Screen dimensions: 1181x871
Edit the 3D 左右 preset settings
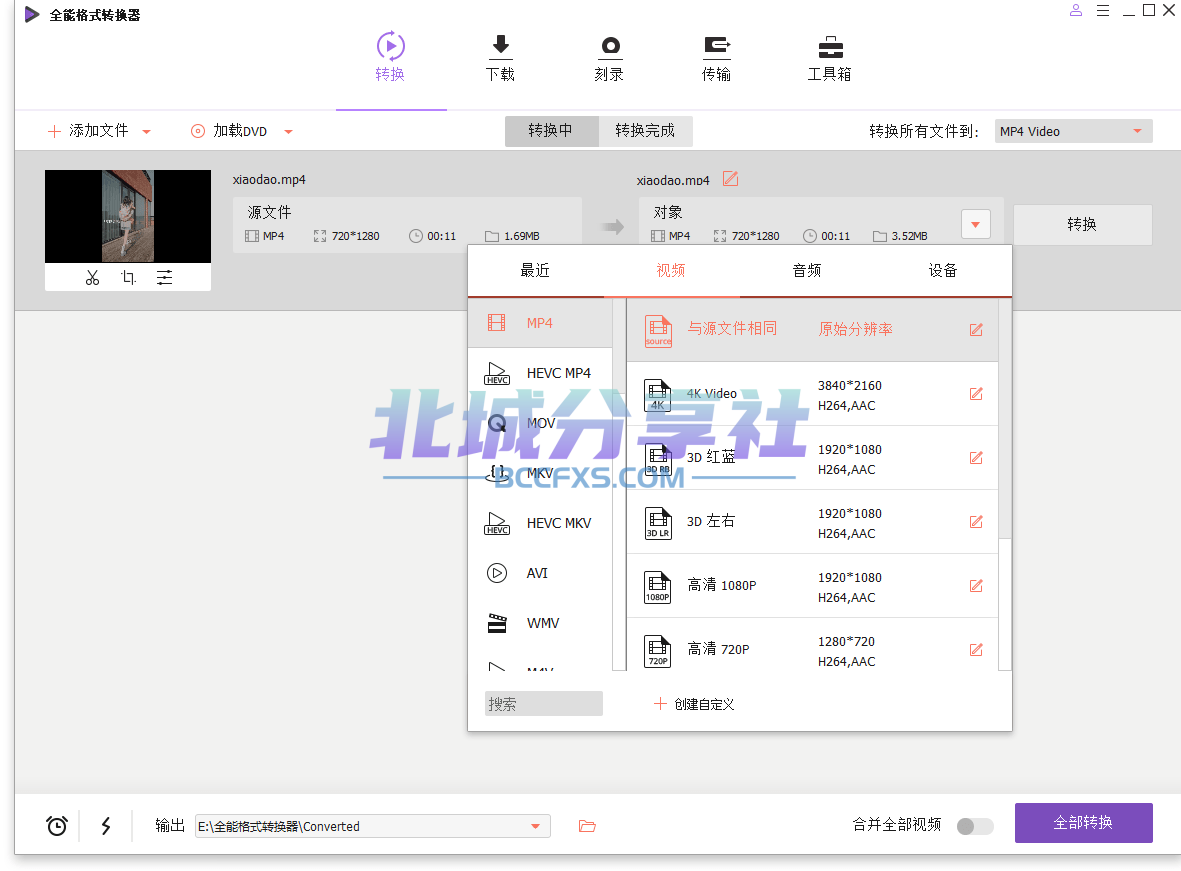(976, 521)
